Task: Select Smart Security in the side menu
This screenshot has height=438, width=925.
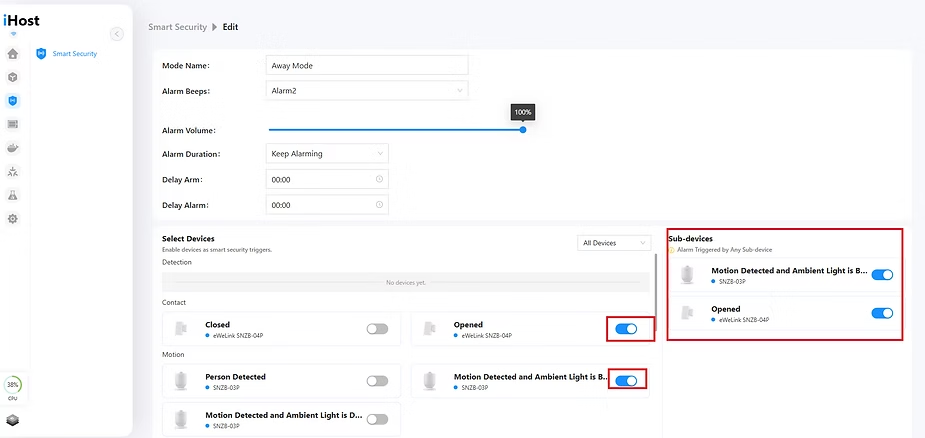Action: pyautogui.click(x=74, y=54)
